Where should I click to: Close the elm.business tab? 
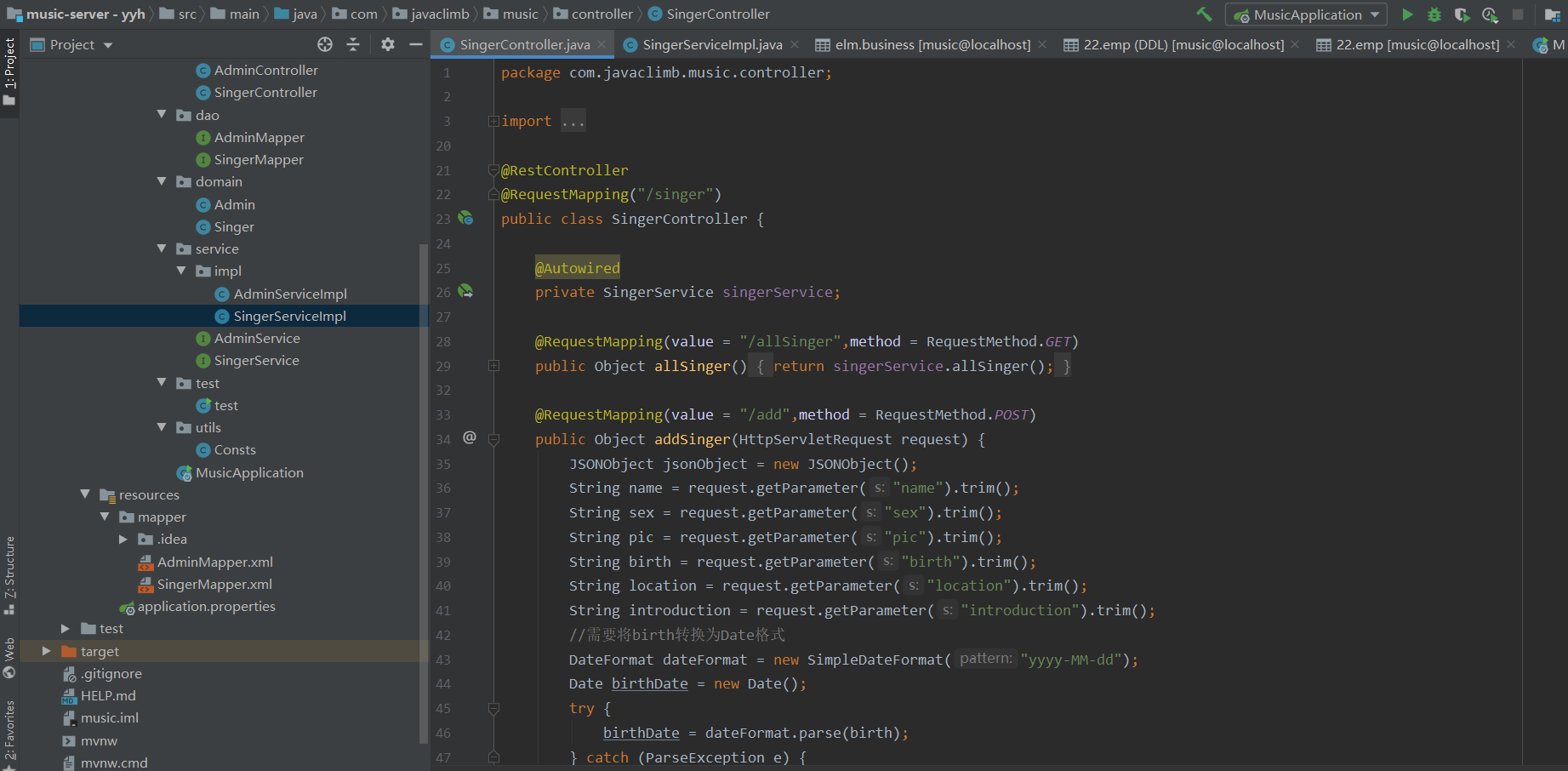click(1042, 44)
